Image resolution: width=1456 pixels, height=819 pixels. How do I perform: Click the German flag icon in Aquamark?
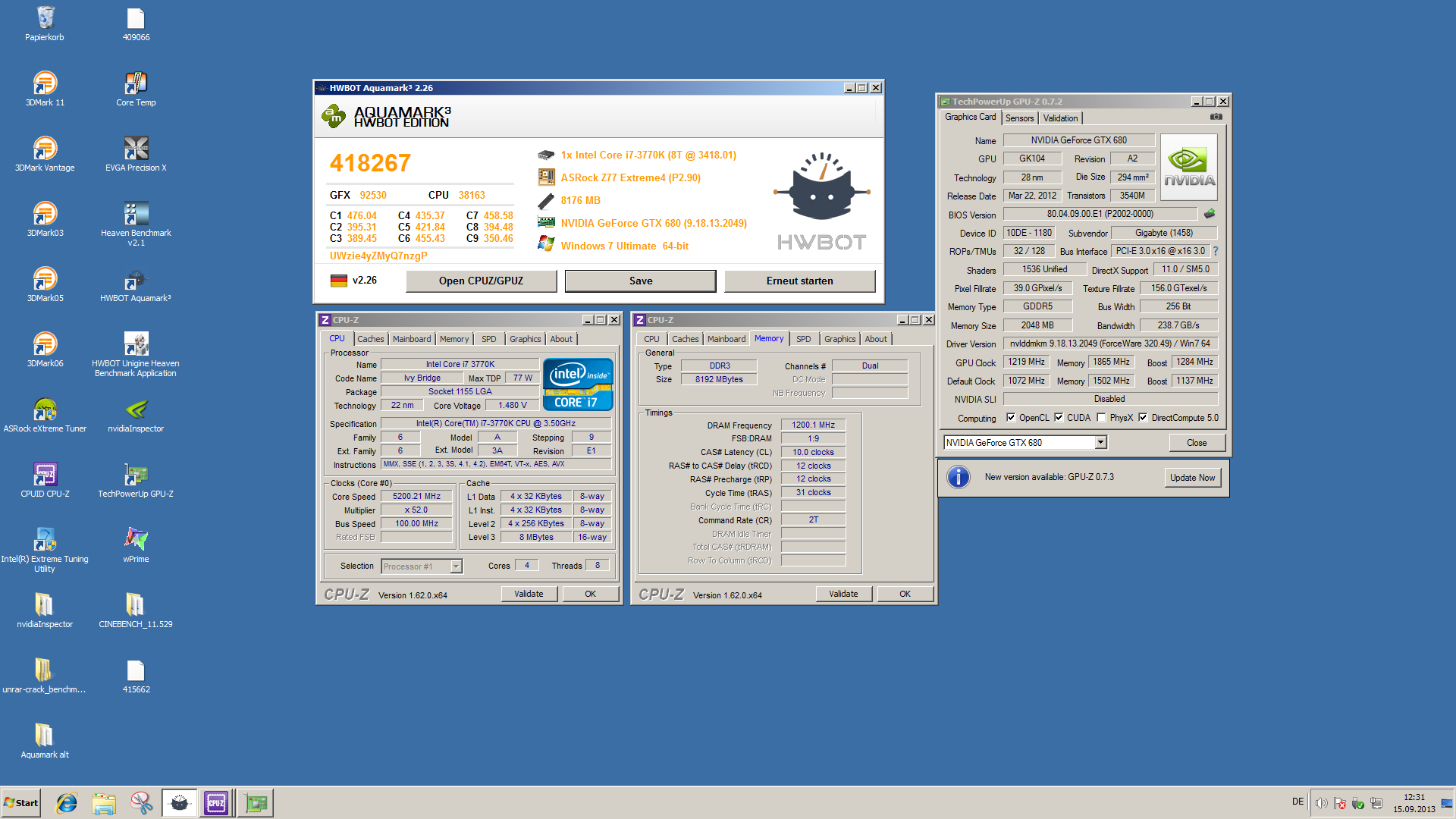(x=338, y=281)
